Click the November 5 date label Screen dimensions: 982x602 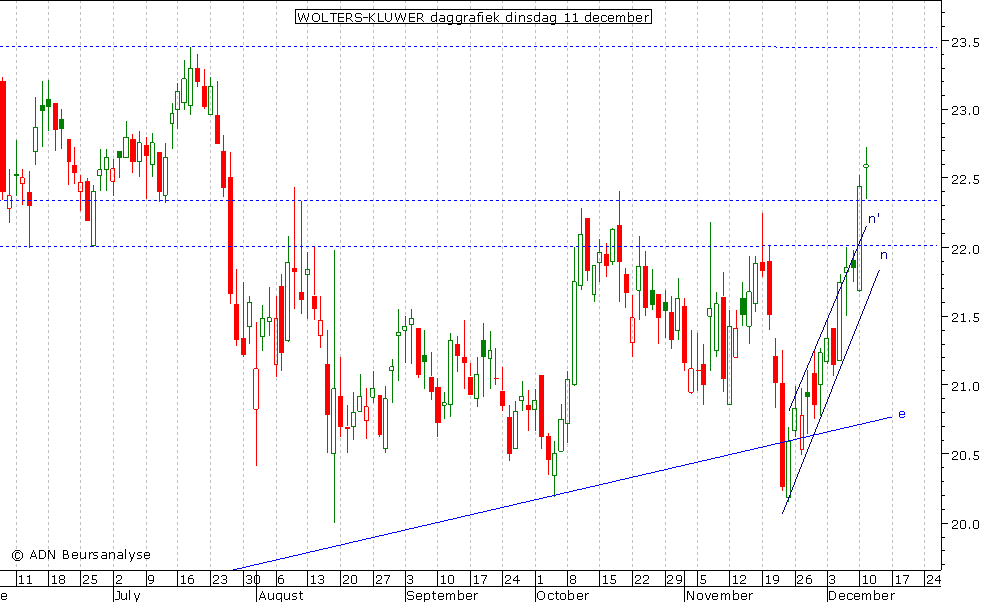coord(702,579)
